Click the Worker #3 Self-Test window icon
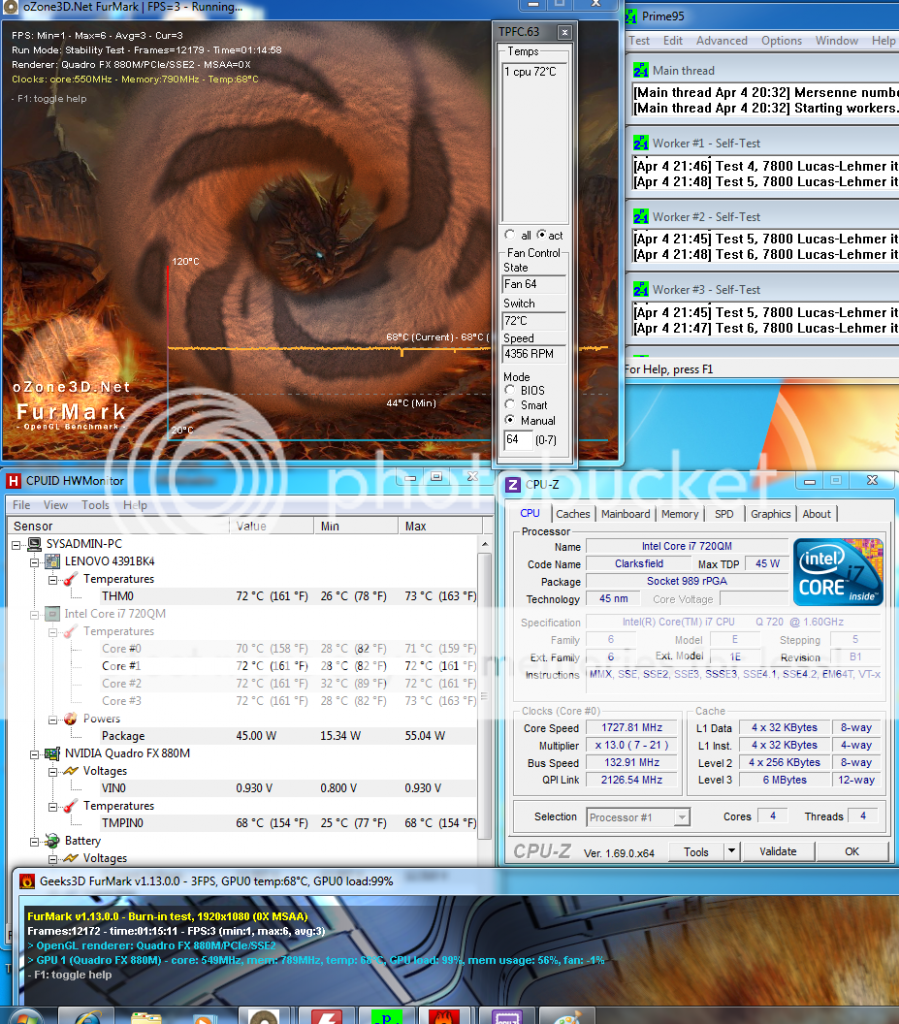The height and width of the screenshot is (1024, 899). [x=641, y=290]
